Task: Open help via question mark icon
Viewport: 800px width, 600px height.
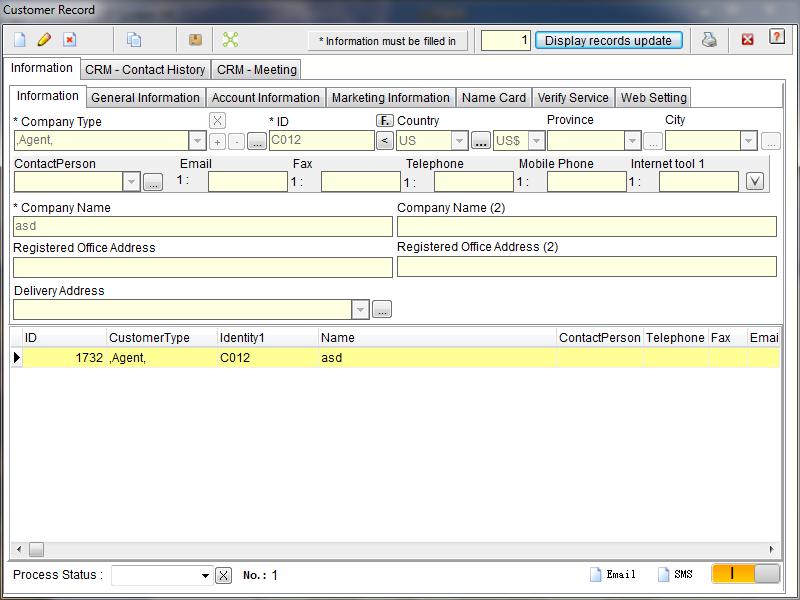Action: [x=777, y=37]
